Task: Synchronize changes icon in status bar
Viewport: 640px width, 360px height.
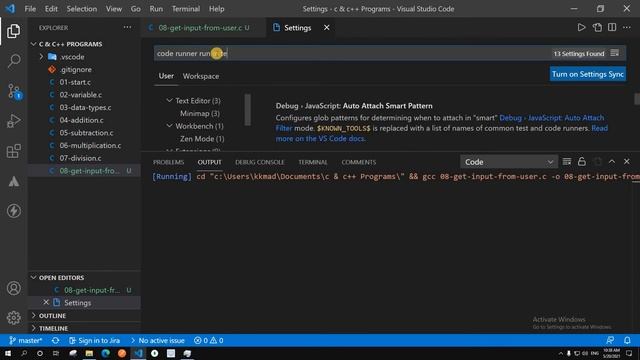Action: click(x=56, y=340)
